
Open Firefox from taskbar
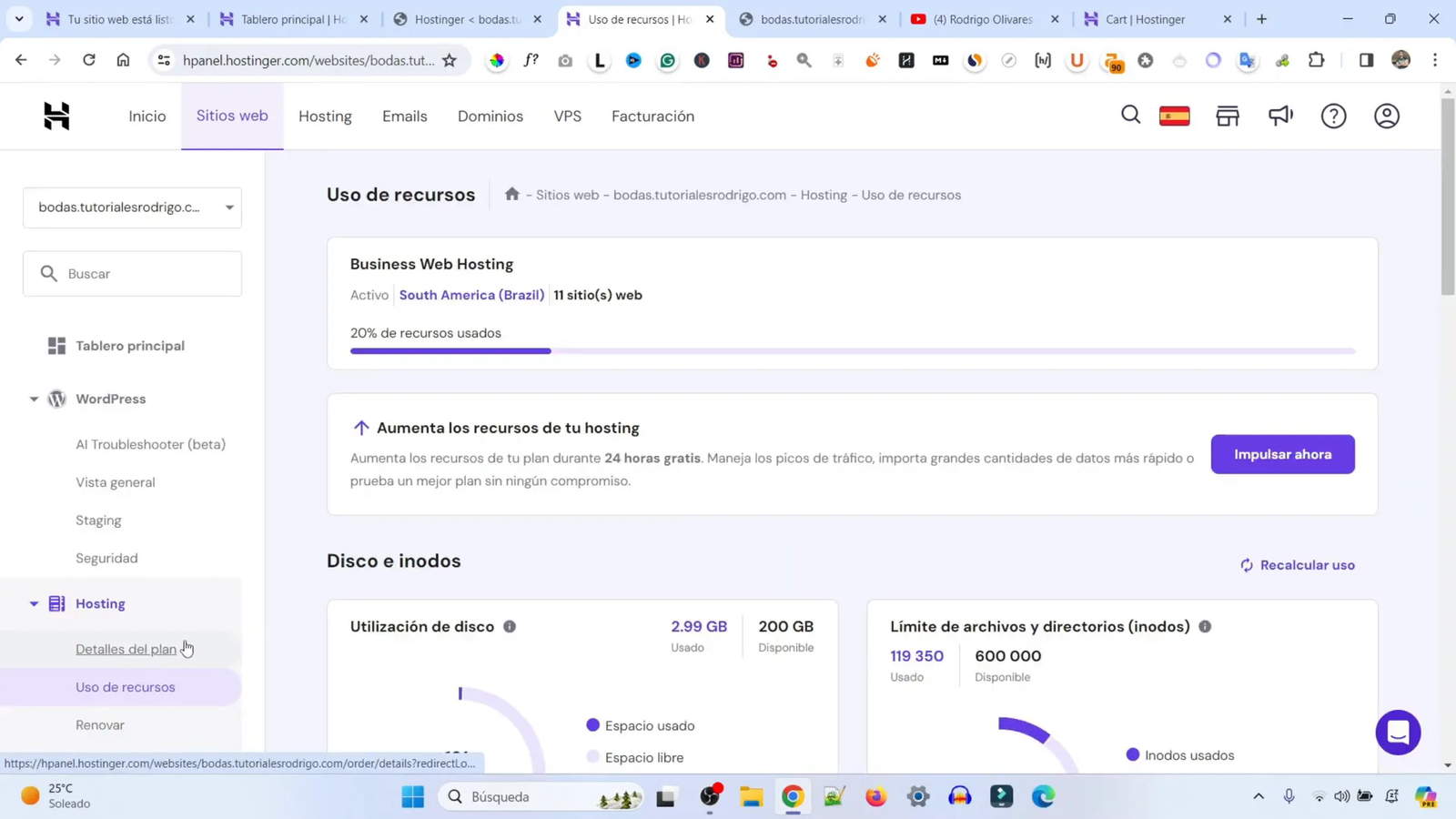tap(875, 796)
